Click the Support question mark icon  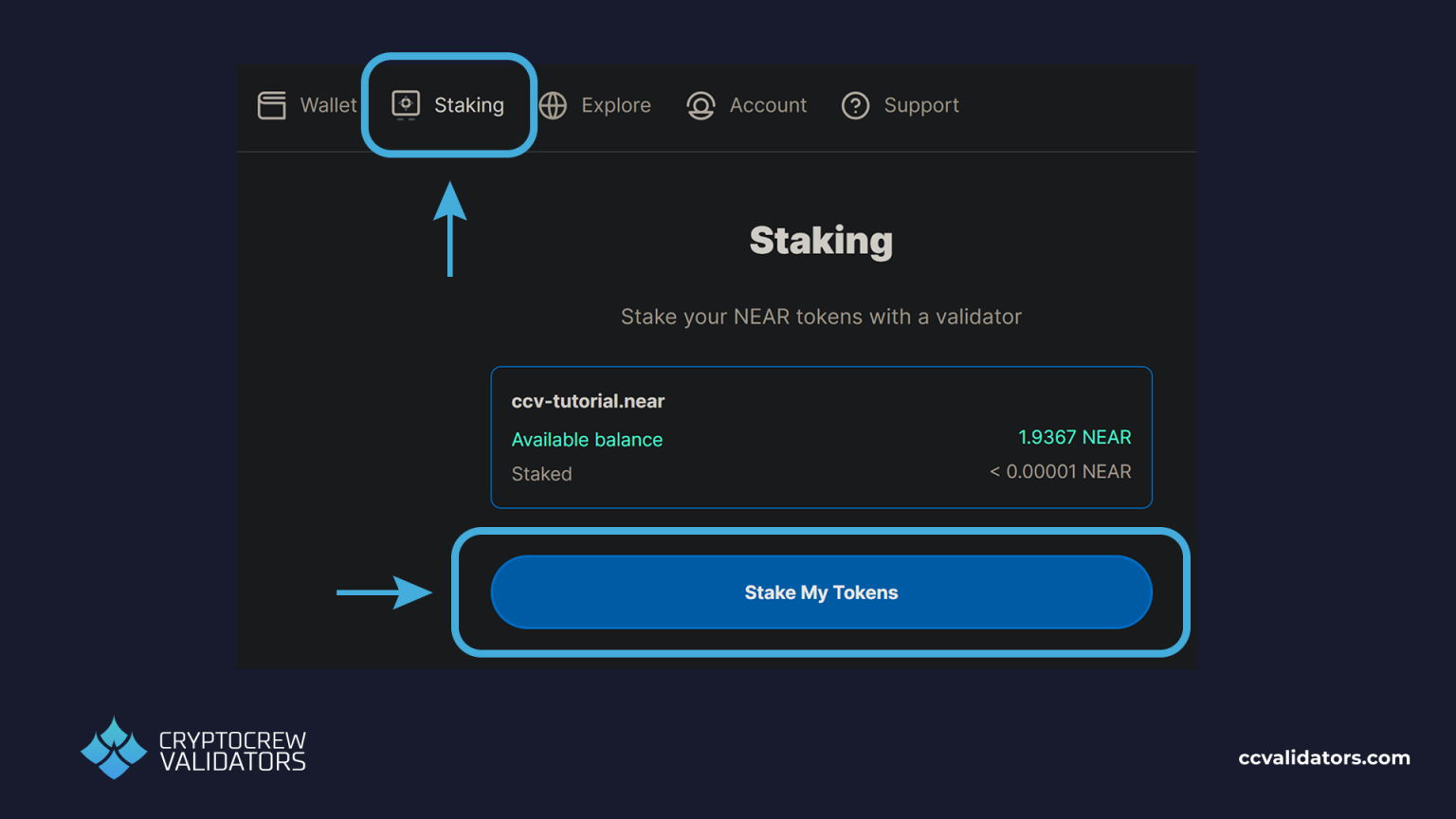[856, 105]
